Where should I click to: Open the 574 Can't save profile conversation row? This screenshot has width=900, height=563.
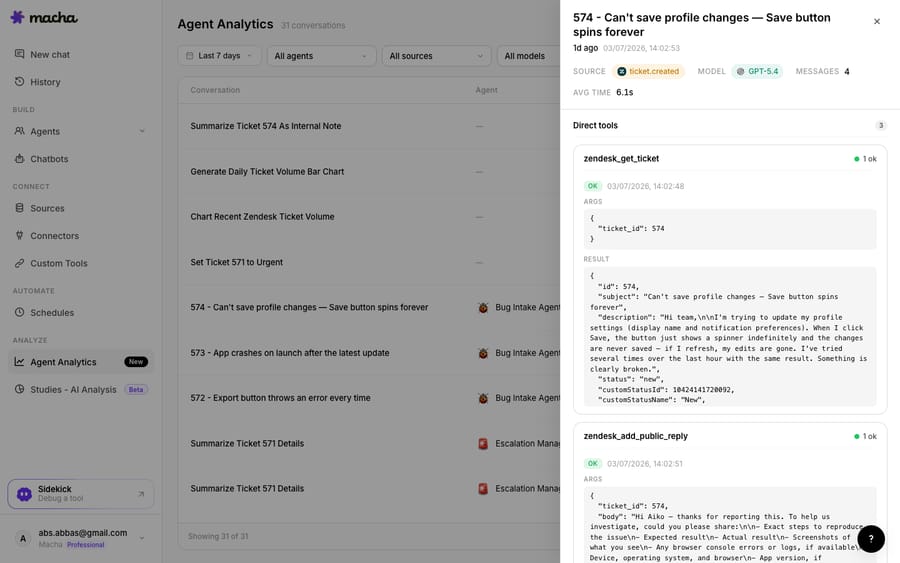tap(369, 308)
